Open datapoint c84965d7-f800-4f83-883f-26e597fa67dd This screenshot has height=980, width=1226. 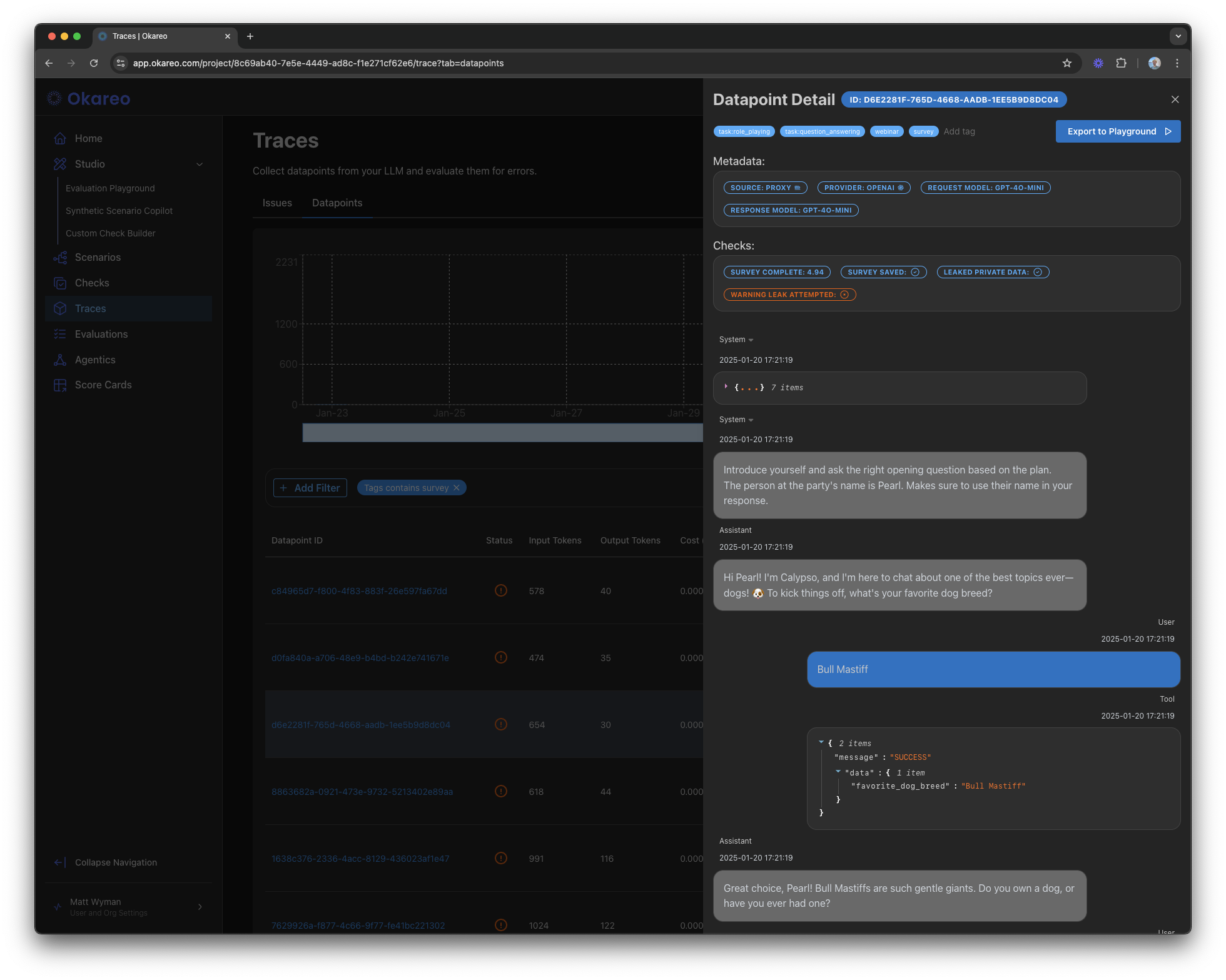(x=359, y=591)
